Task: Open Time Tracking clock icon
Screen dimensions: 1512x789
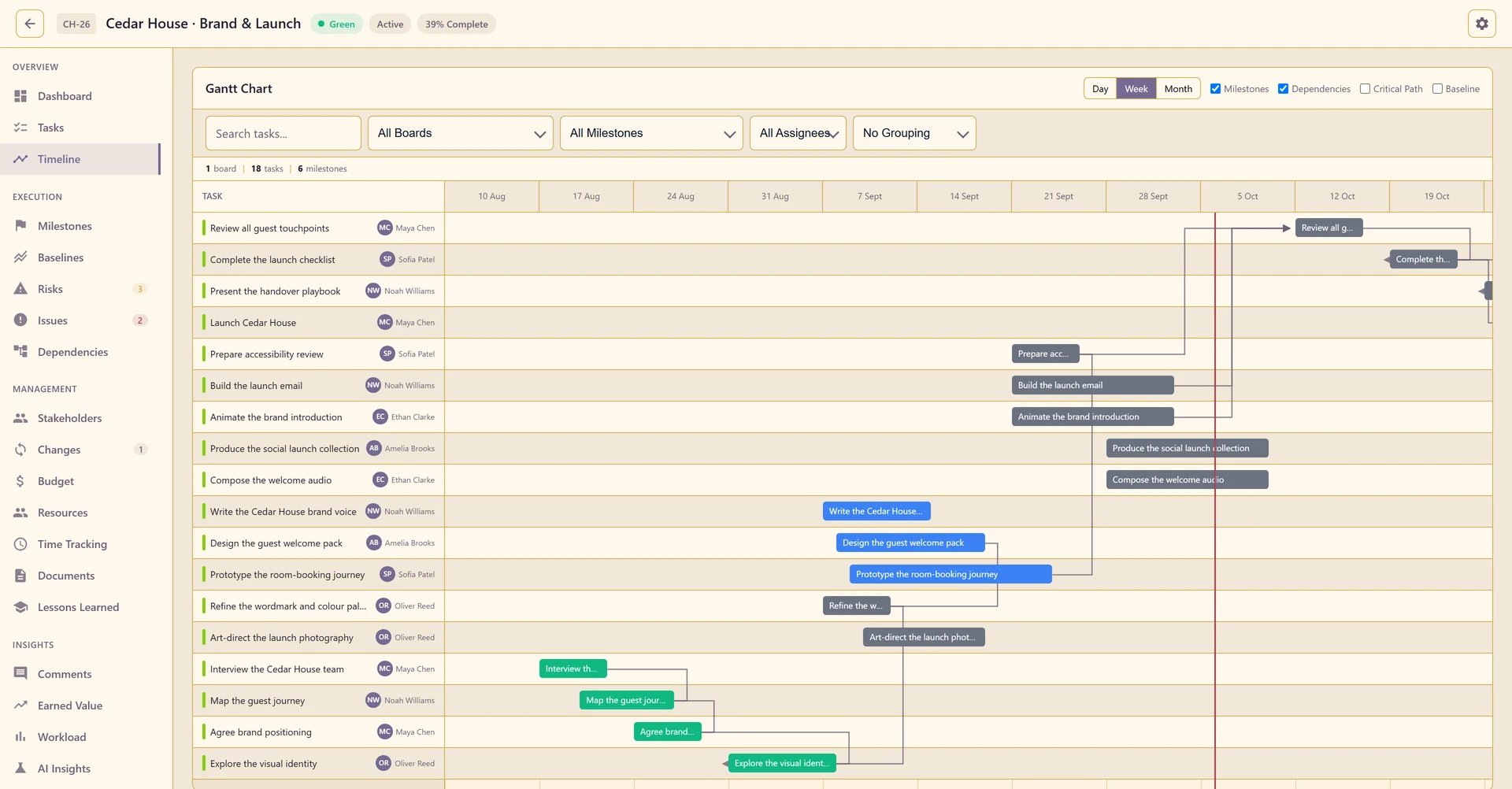Action: coord(20,544)
